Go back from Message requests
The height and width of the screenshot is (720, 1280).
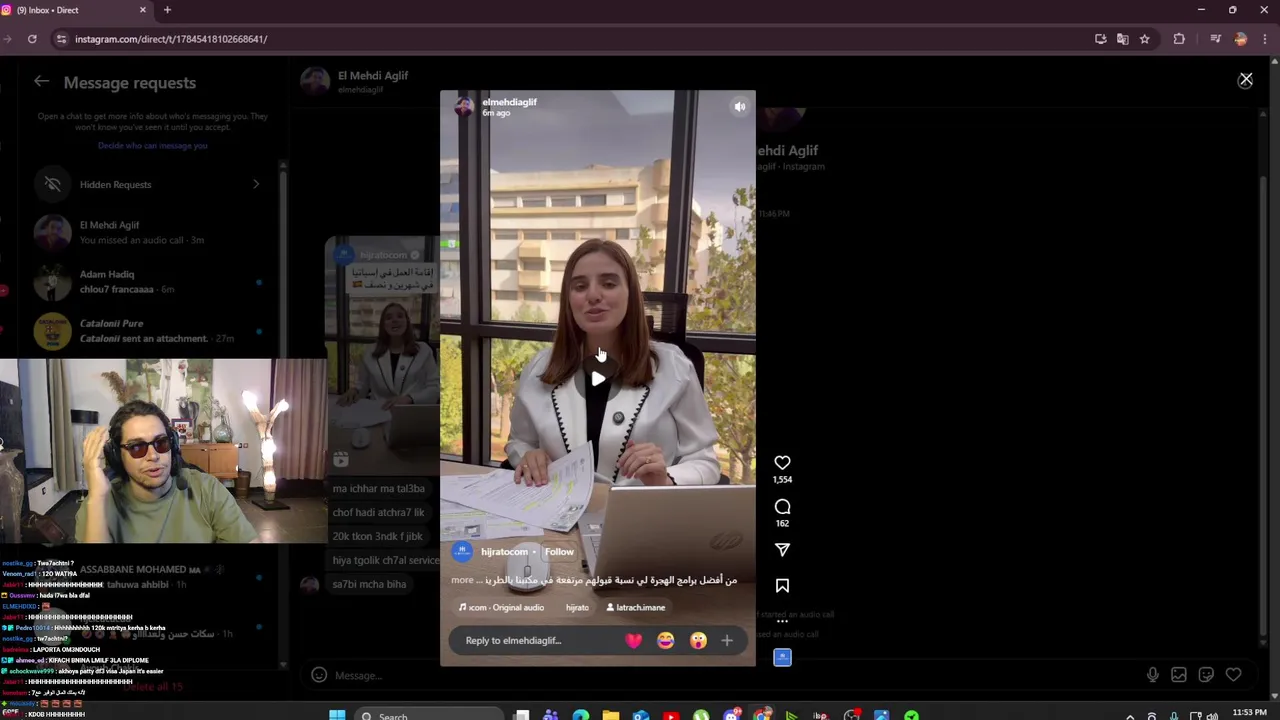[x=41, y=82]
